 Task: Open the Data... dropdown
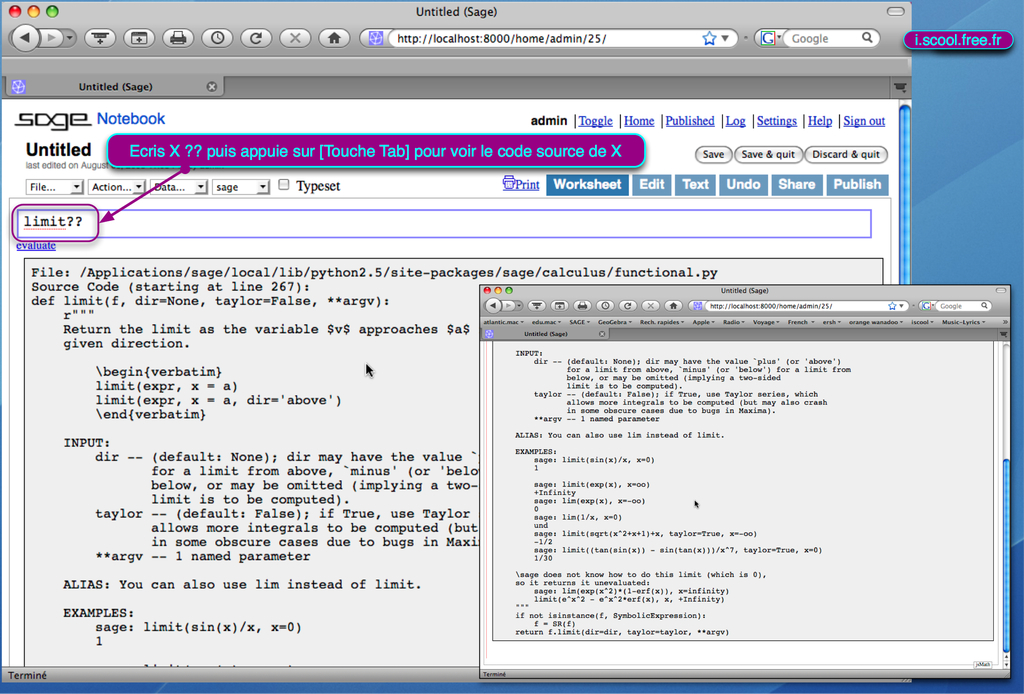click(178, 187)
